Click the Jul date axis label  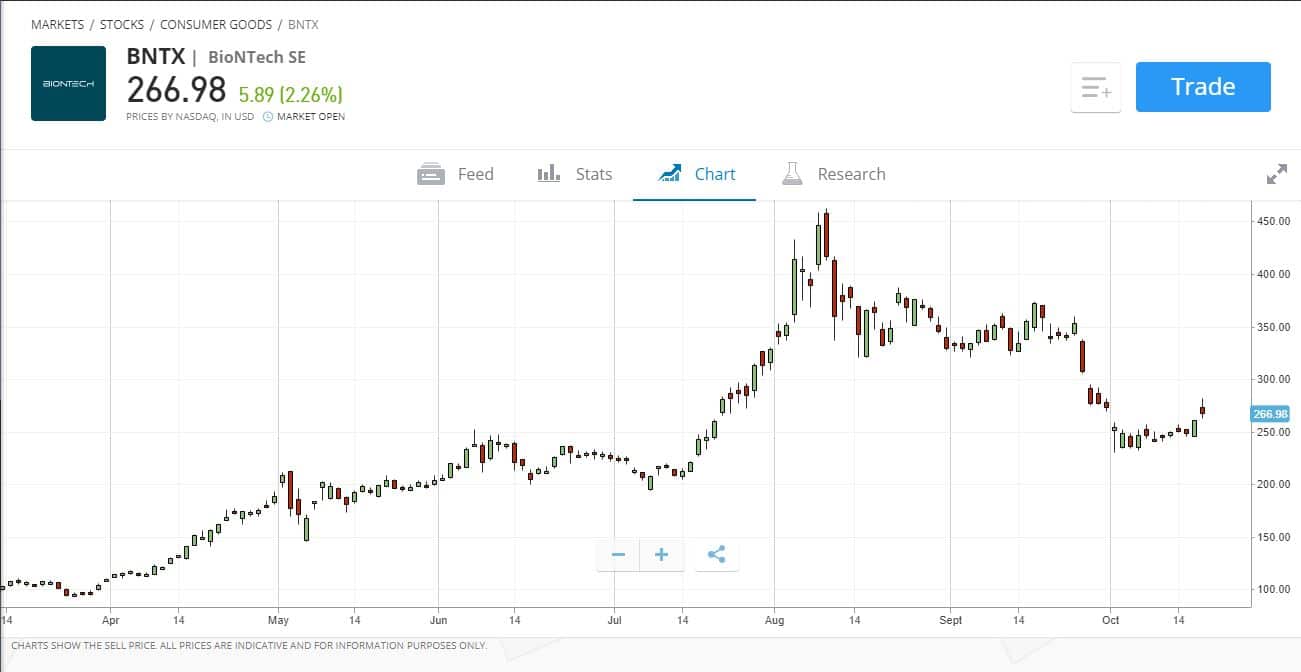[614, 620]
